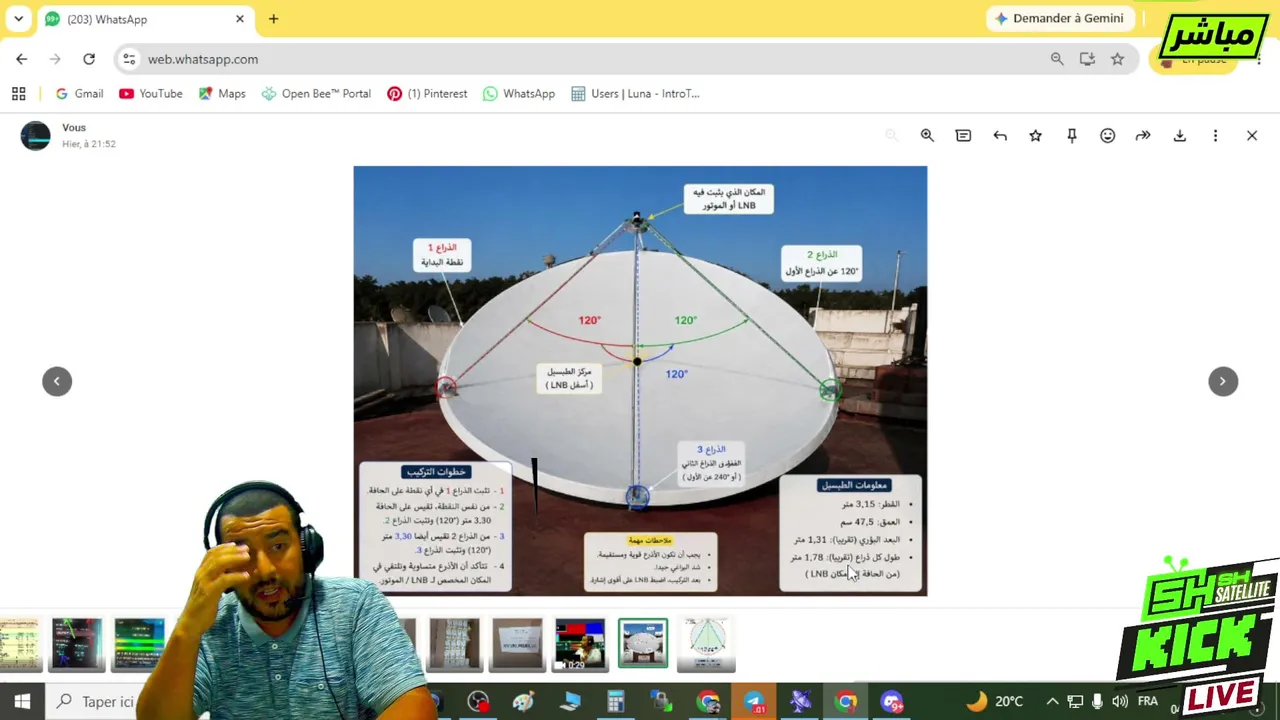
Task: Go to the previous media item
Action: click(57, 381)
